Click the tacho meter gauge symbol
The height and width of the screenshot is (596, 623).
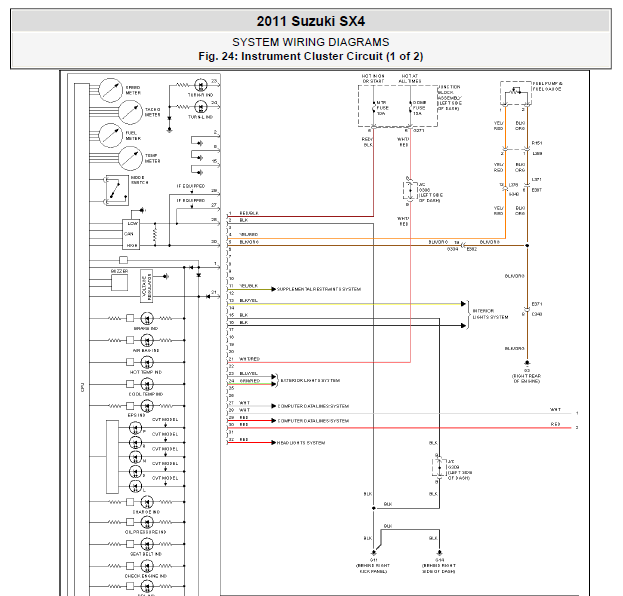(x=130, y=112)
